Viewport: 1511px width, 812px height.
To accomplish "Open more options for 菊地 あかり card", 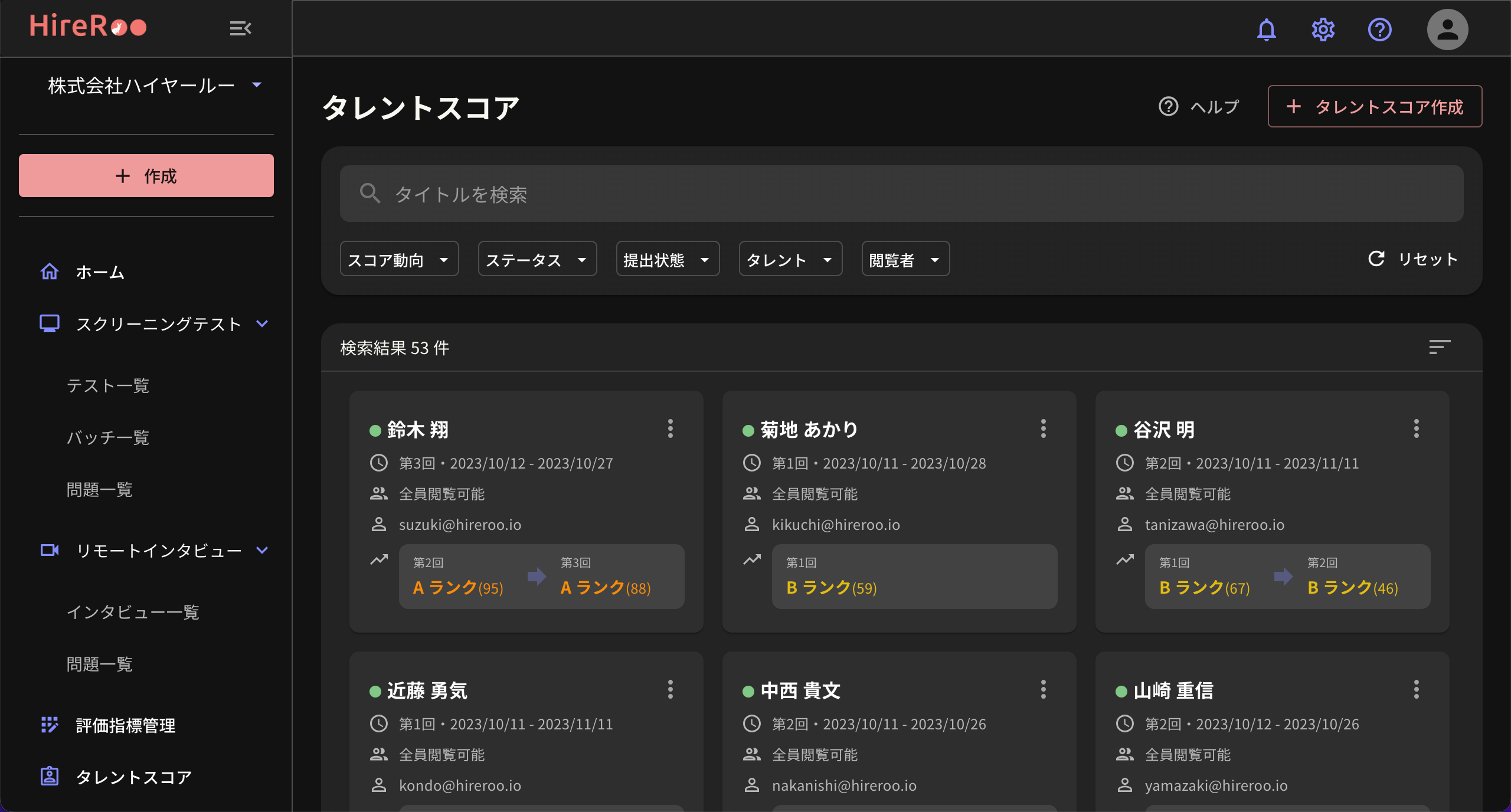I will 1043,428.
